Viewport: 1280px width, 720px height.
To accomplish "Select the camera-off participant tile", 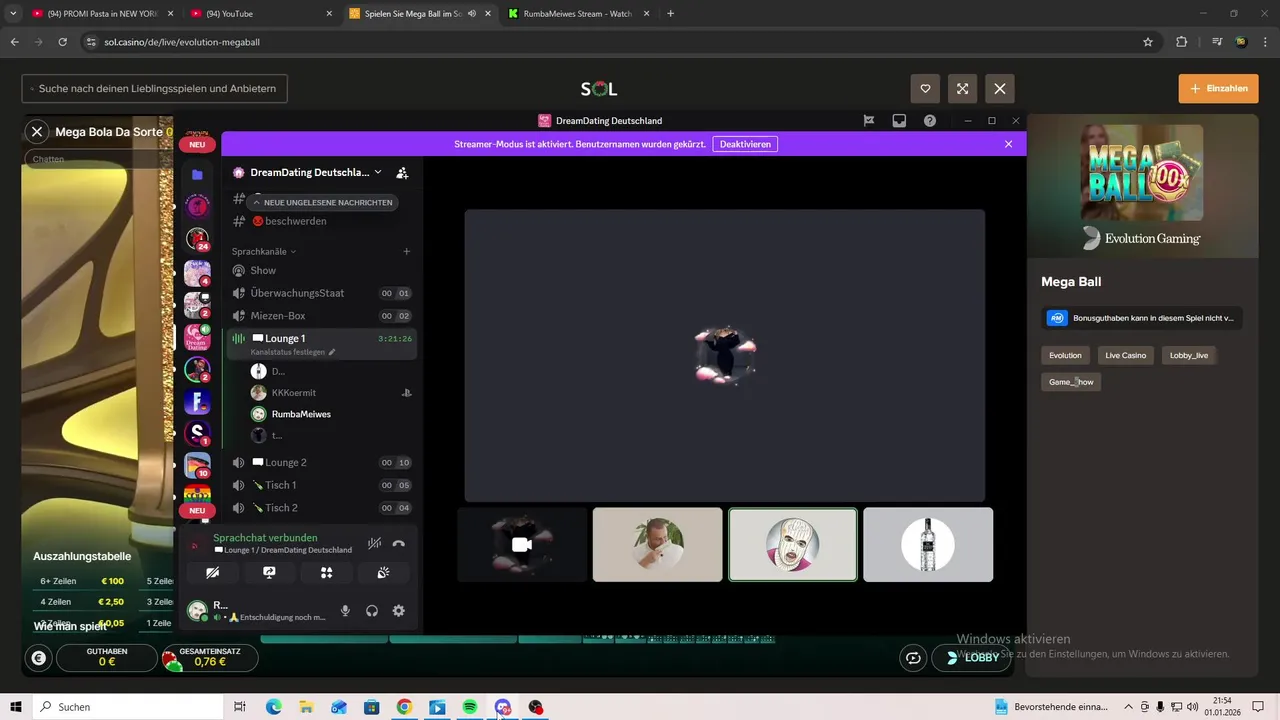I will pyautogui.click(x=522, y=544).
